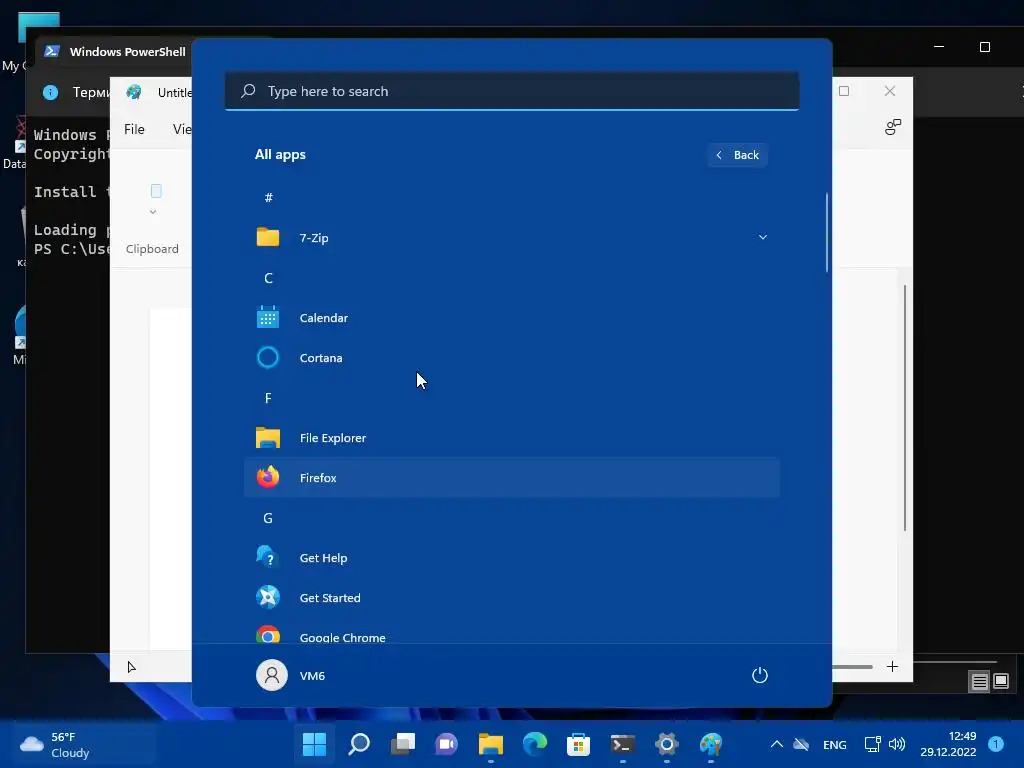Viewport: 1024px width, 768px height.
Task: Open the network status tray icon
Action: click(x=872, y=744)
